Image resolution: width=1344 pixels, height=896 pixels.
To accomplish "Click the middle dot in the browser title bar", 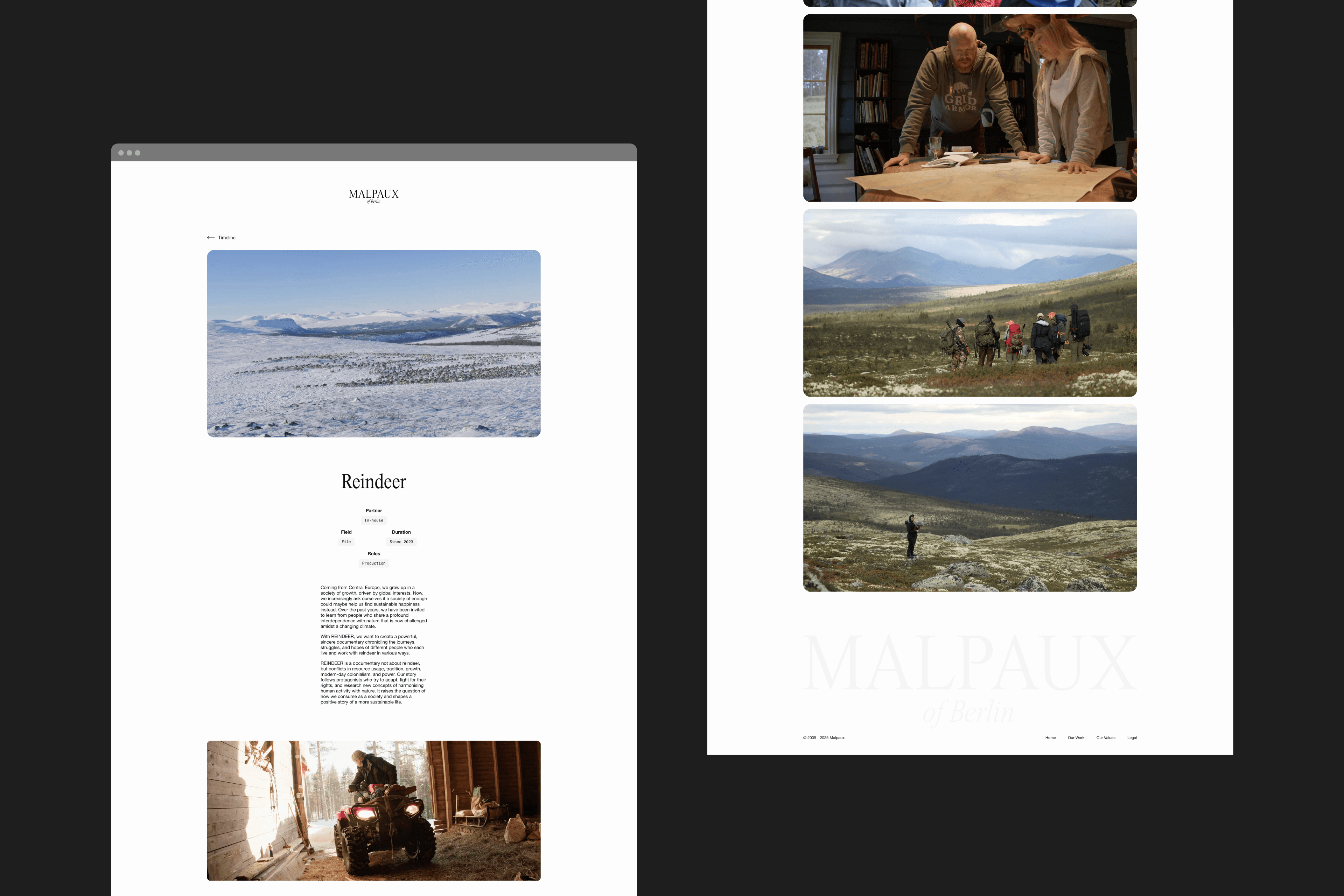I will click(129, 153).
